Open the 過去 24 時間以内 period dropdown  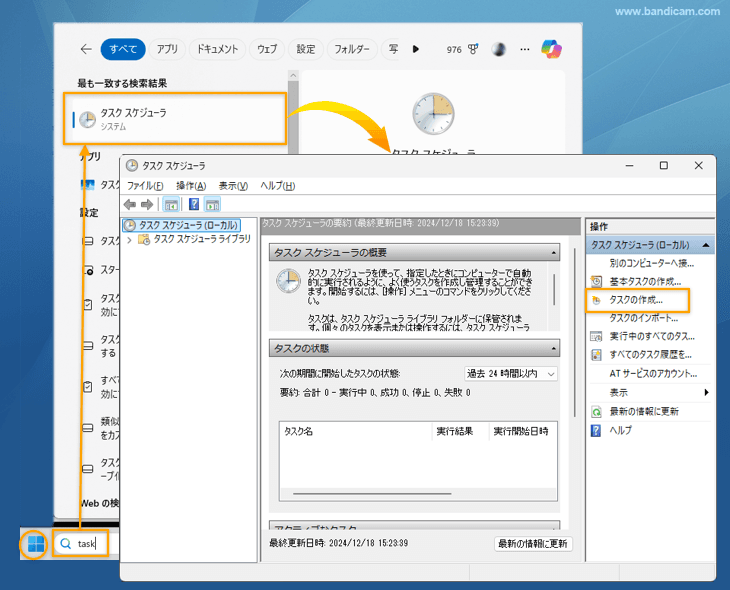point(511,374)
